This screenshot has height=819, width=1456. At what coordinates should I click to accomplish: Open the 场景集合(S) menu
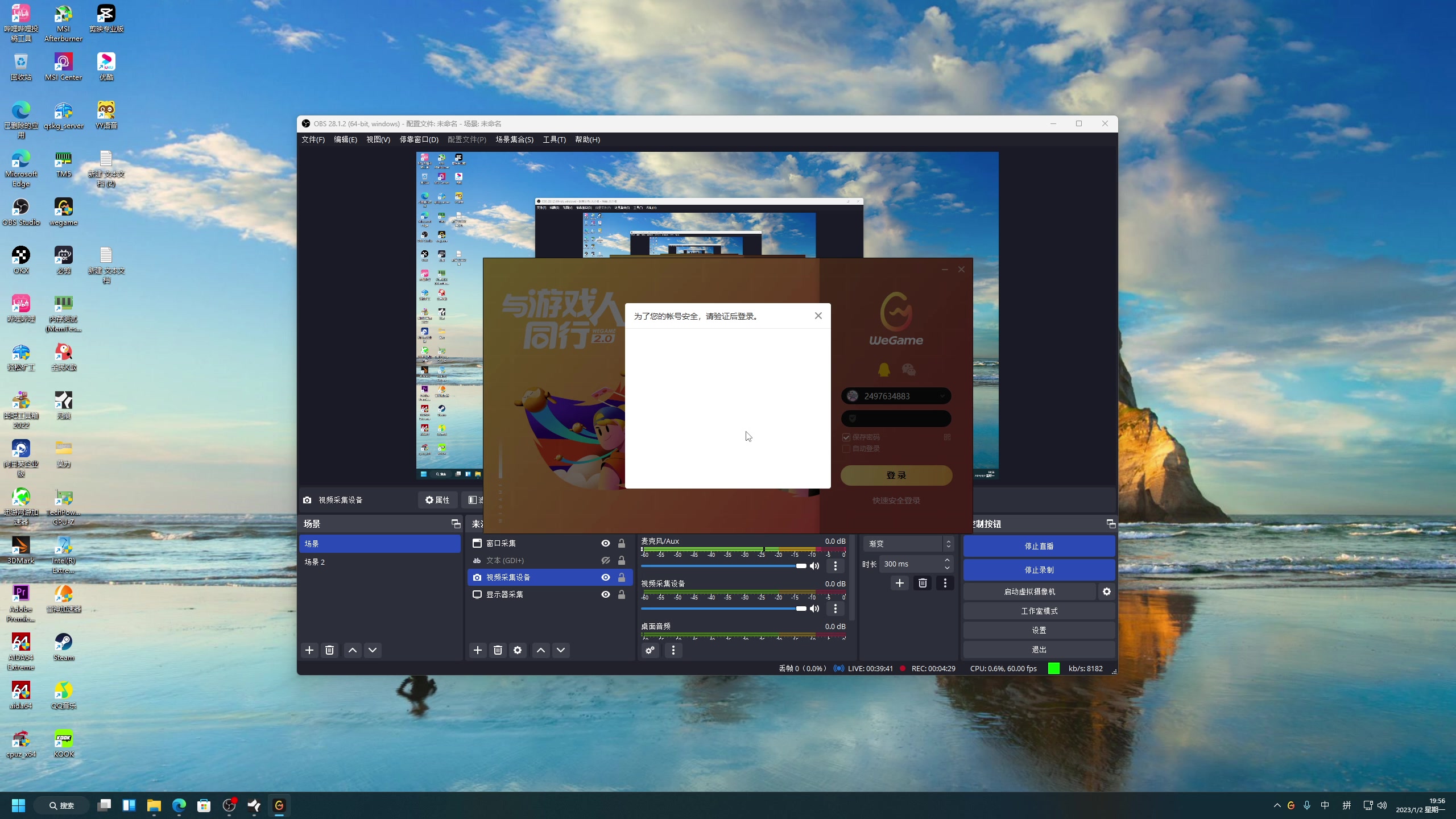pyautogui.click(x=514, y=139)
